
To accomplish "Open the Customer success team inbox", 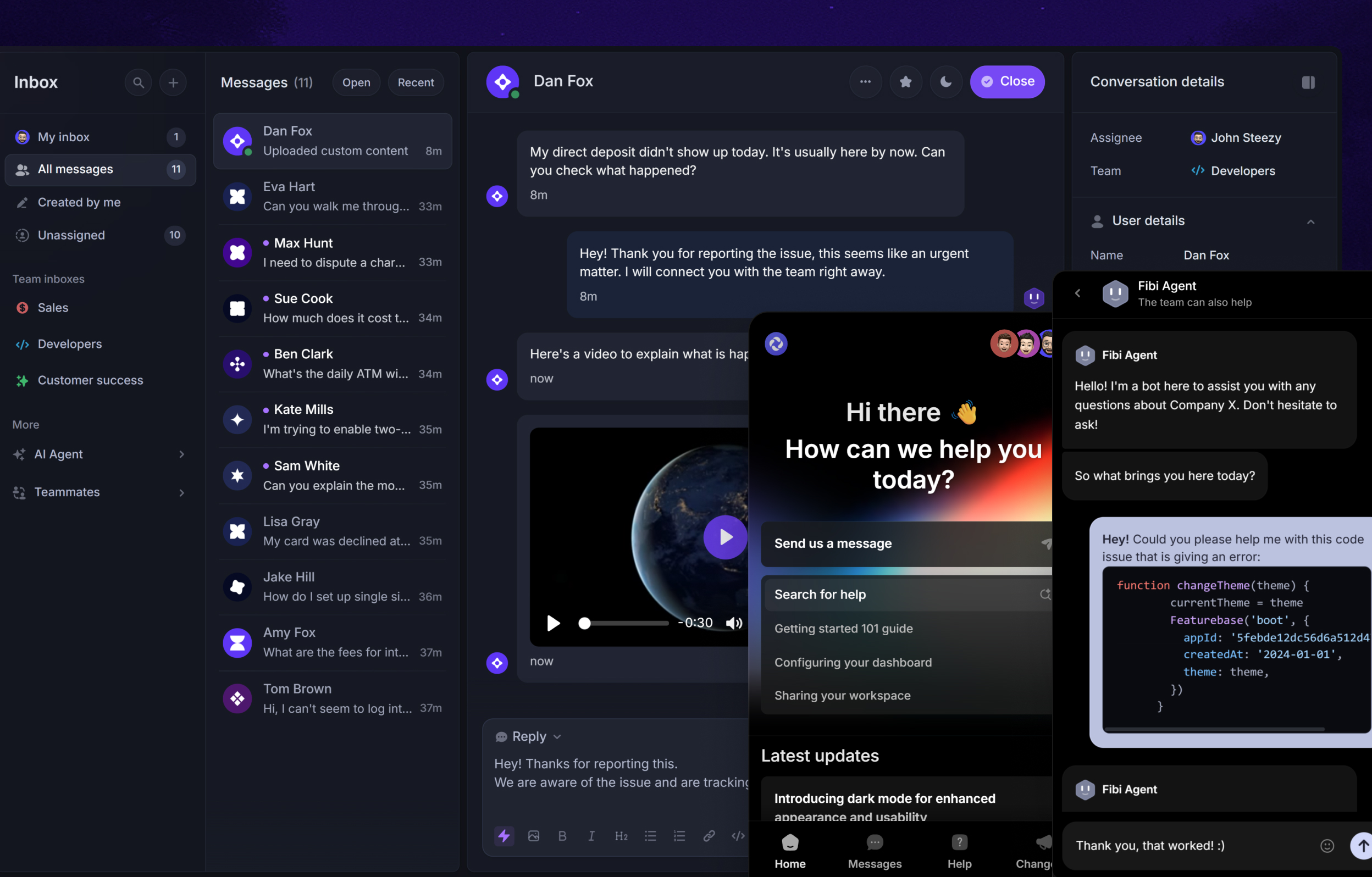I will [x=100, y=380].
